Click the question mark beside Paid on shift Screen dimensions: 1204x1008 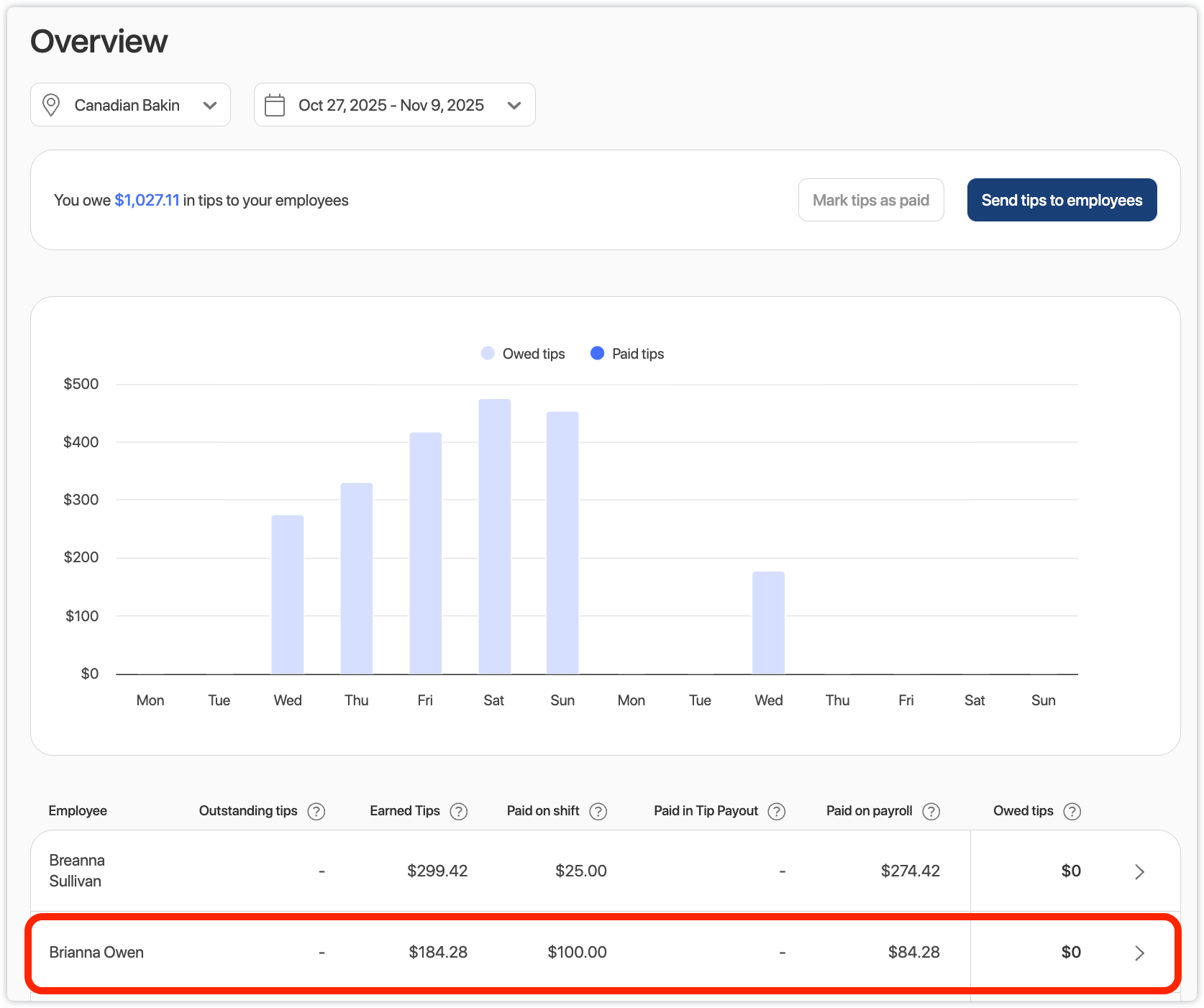598,811
